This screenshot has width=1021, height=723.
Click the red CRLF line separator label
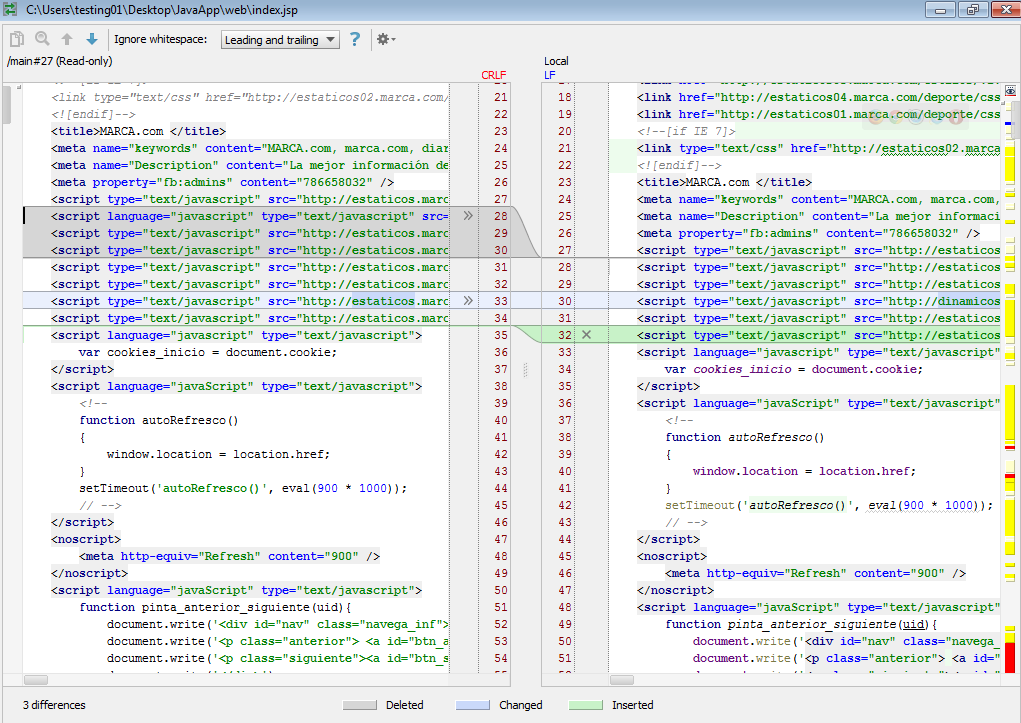coord(494,75)
